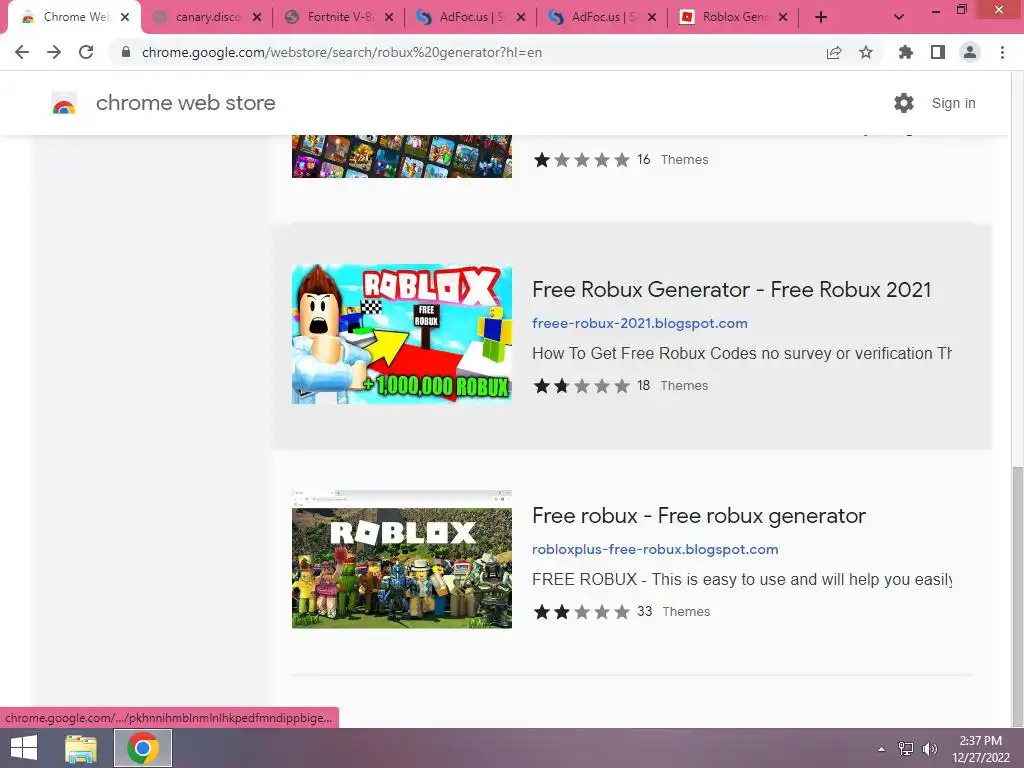View site information via the lock icon
The width and height of the screenshot is (1024, 768).
click(x=126, y=52)
